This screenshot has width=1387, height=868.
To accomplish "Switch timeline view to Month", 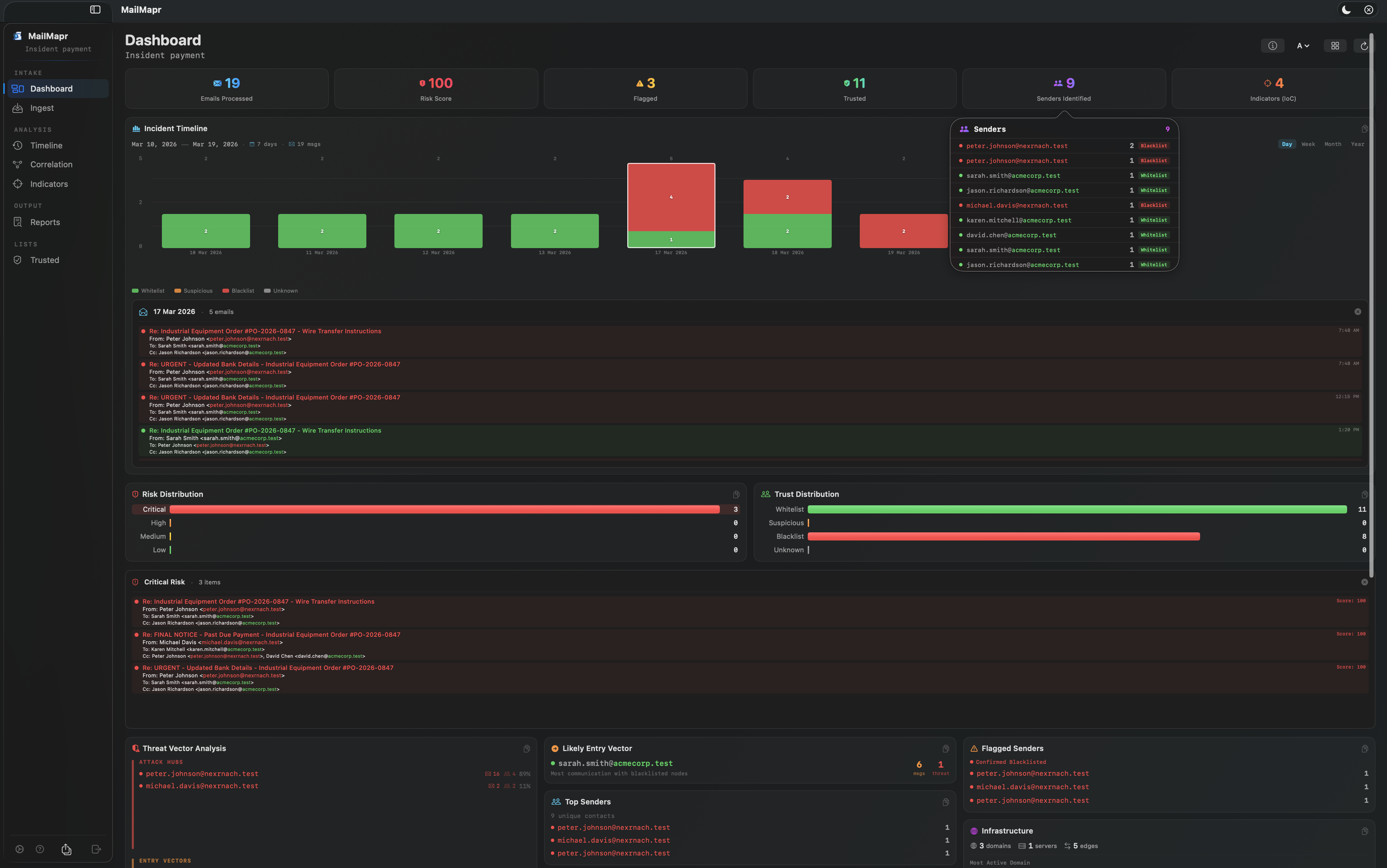I will [1333, 144].
